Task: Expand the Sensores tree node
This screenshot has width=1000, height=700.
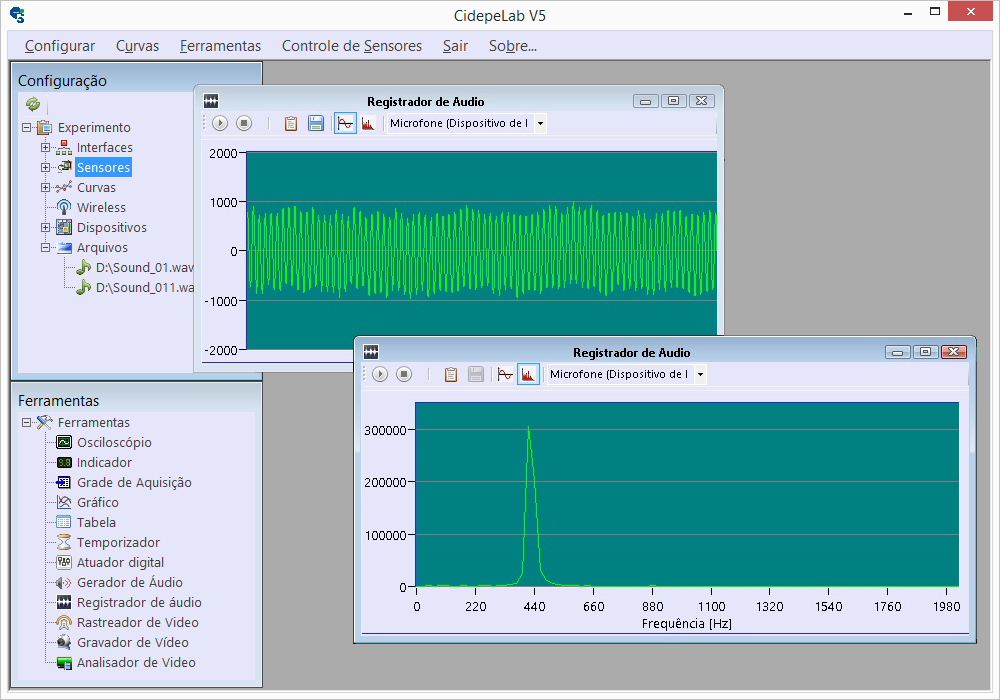Action: (x=45, y=168)
